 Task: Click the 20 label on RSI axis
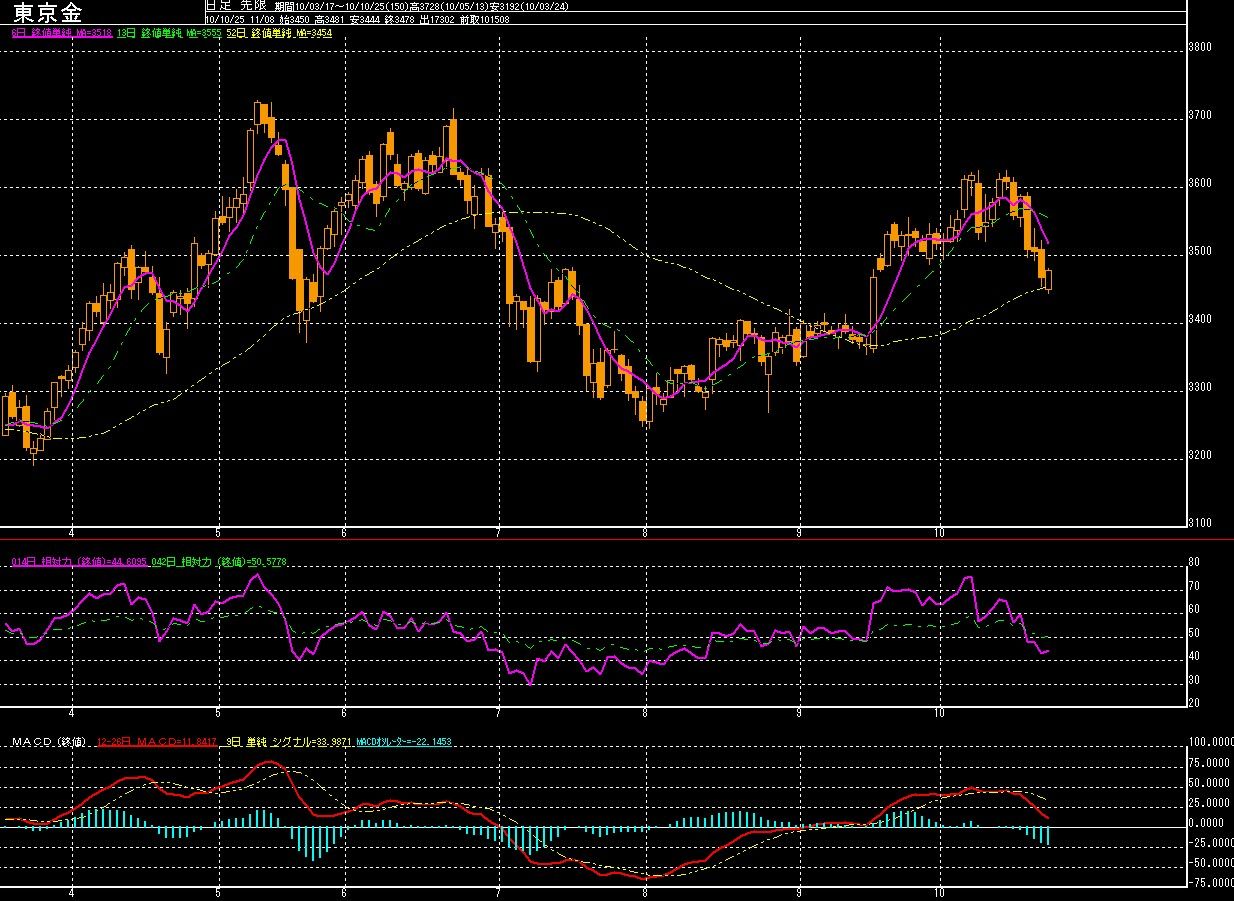(x=1195, y=703)
